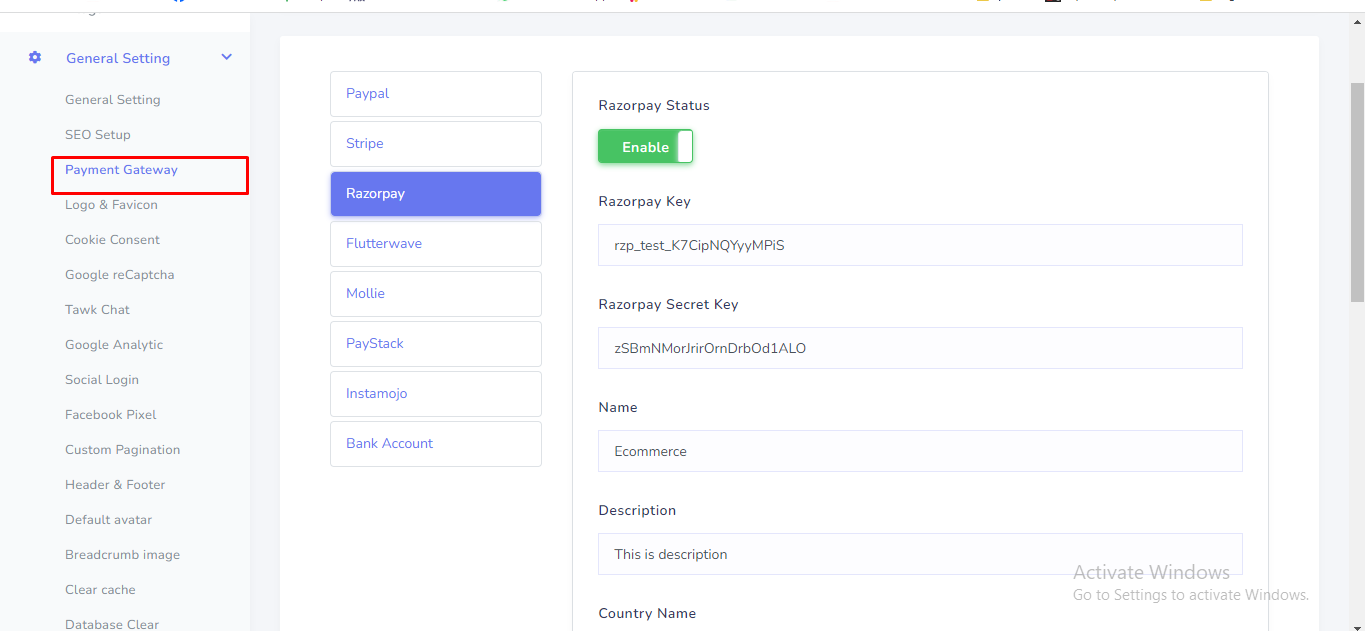Open the Payment Gateway sidebar link
The image size is (1365, 631).
coord(121,170)
